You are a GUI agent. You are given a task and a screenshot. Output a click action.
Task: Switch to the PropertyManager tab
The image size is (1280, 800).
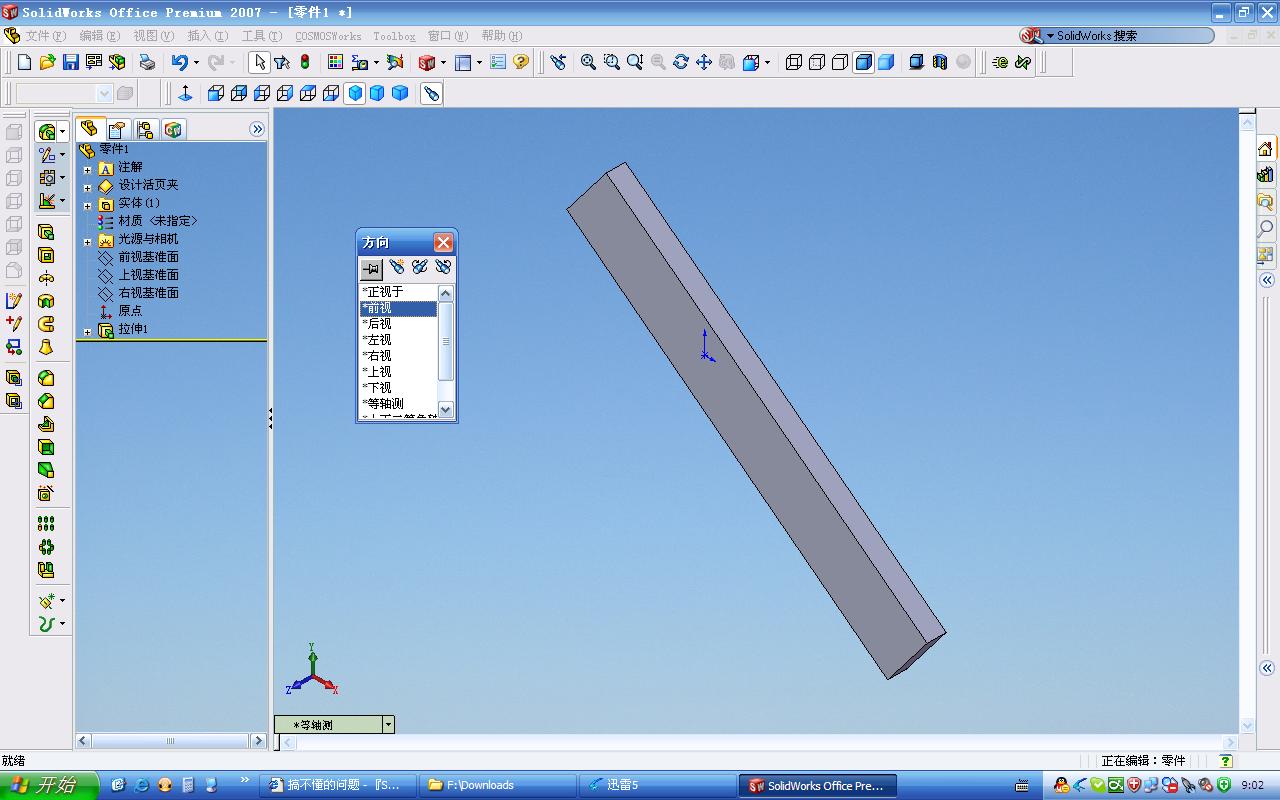tap(117, 129)
